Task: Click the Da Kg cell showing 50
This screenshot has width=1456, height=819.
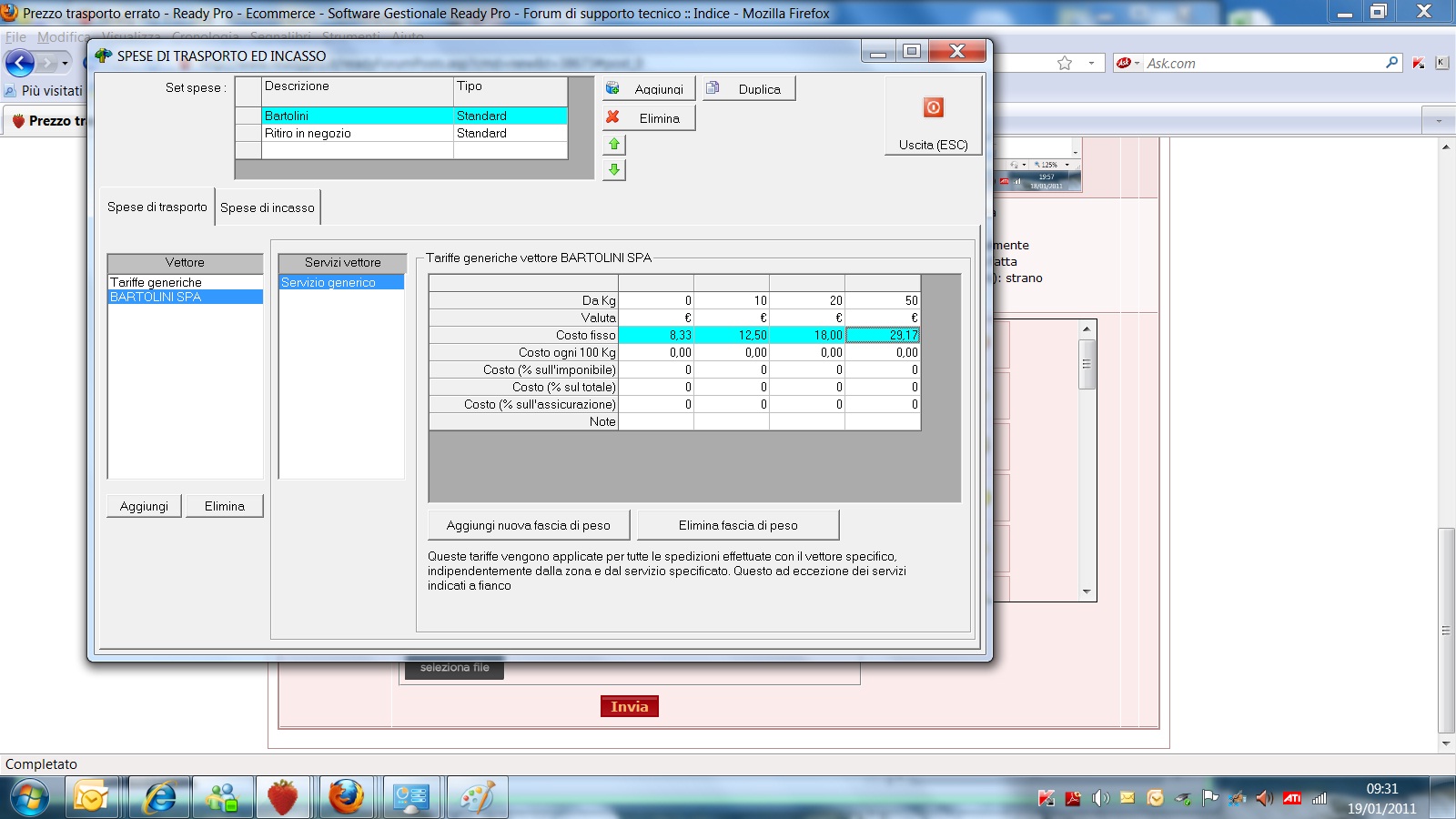Action: click(x=883, y=300)
